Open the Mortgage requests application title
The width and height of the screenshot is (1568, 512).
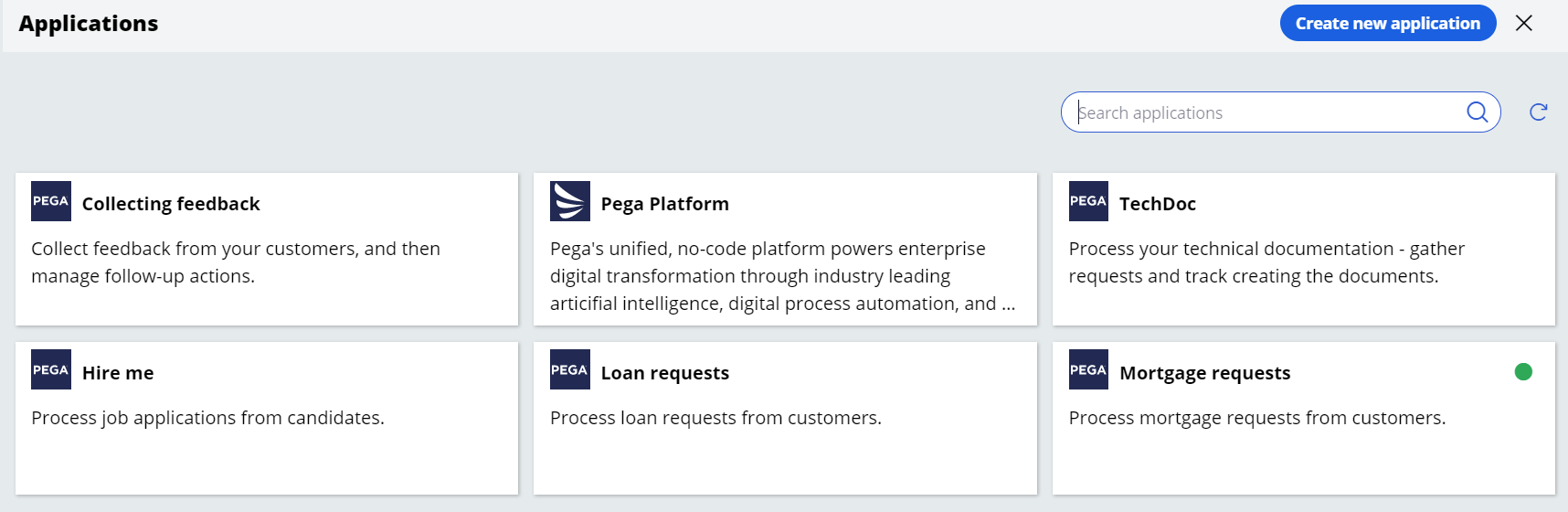pyautogui.click(x=1205, y=373)
